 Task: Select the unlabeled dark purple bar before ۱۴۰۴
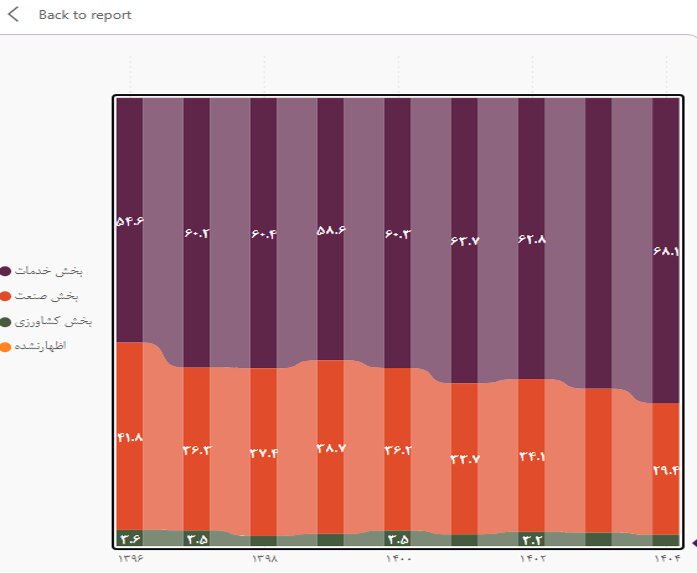(598, 243)
